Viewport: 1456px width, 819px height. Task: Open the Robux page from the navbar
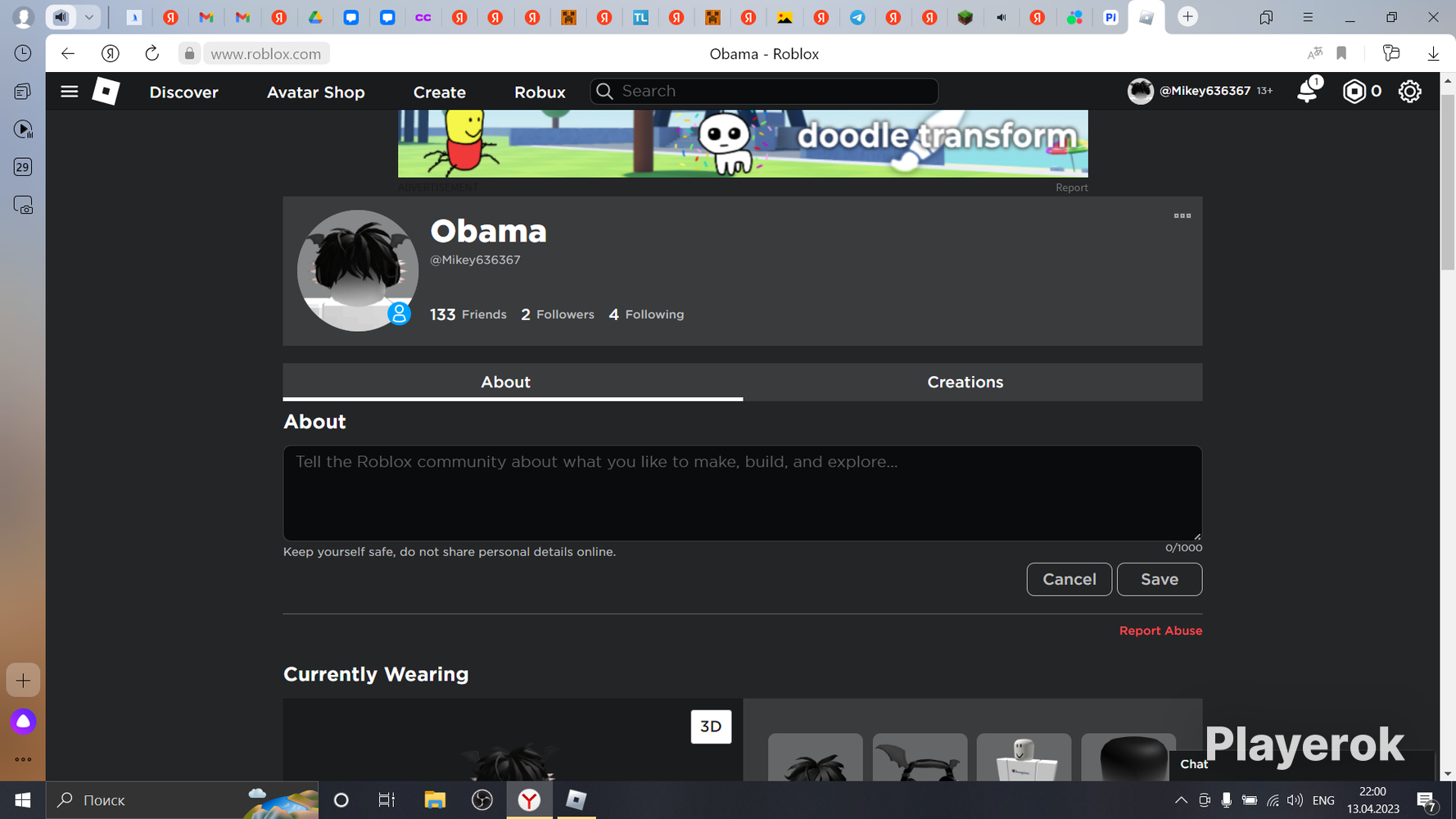[540, 93]
